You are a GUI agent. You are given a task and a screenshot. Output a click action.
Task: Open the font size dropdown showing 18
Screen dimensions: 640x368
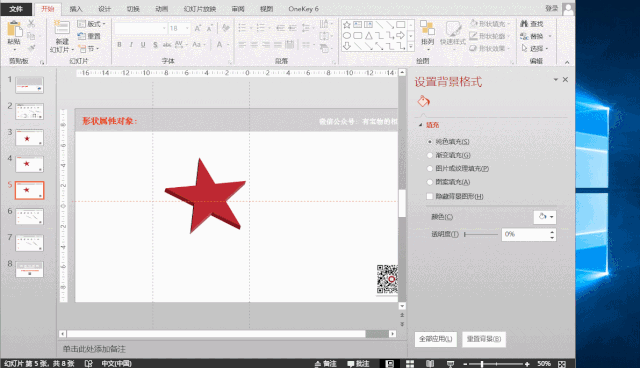click(187, 28)
